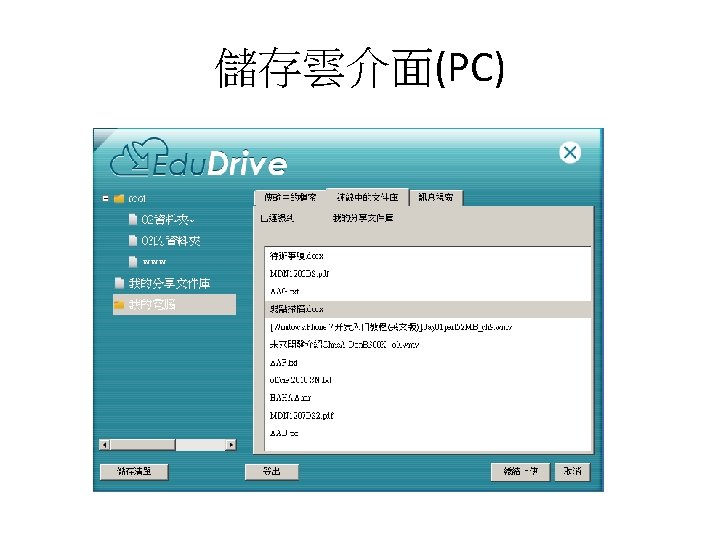Collapse the root tree node
Image resolution: width=720 pixels, height=540 pixels.
[106, 198]
